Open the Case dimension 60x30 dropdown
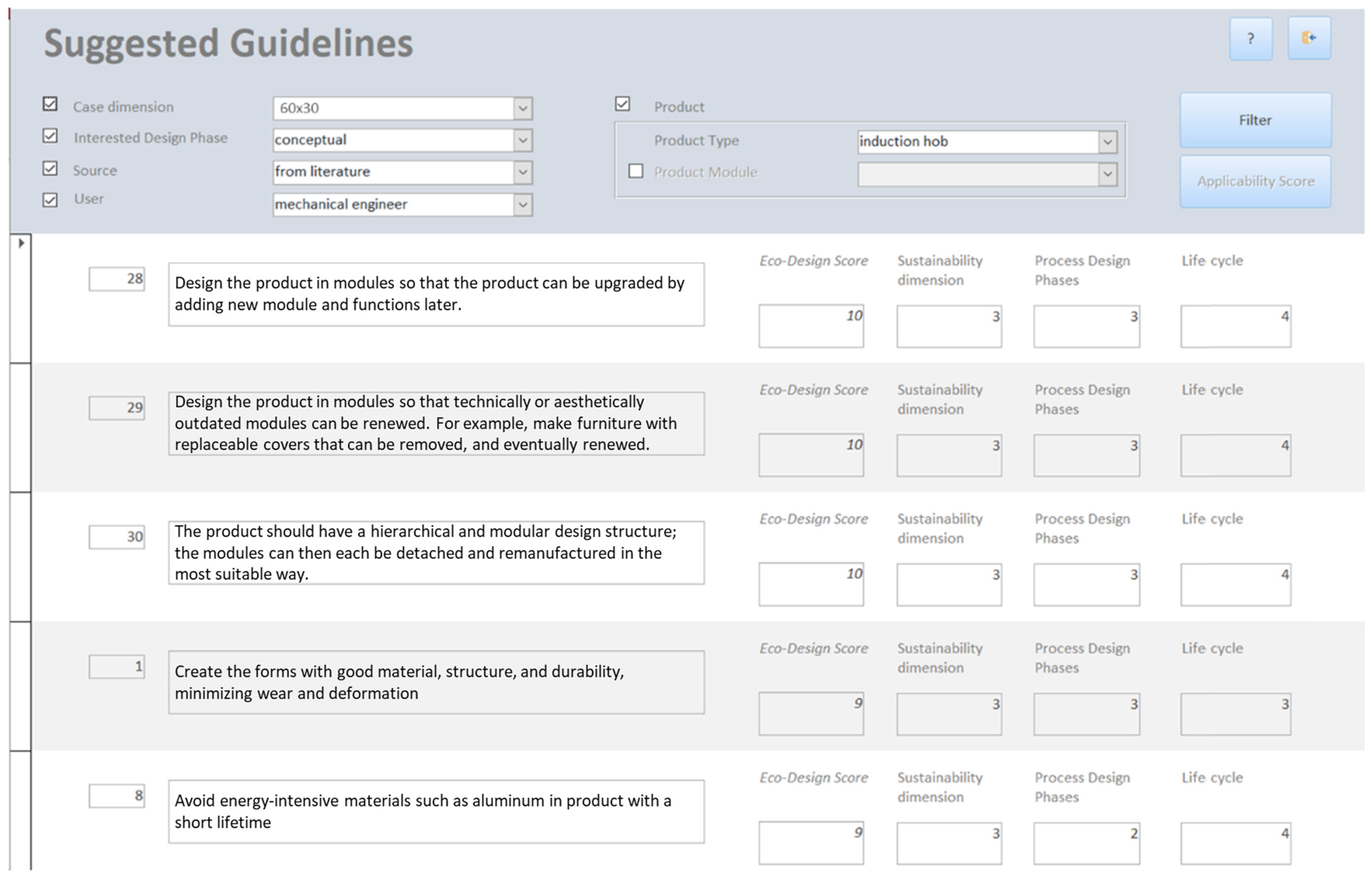Image resolution: width=1372 pixels, height=879 pixels. click(x=522, y=109)
